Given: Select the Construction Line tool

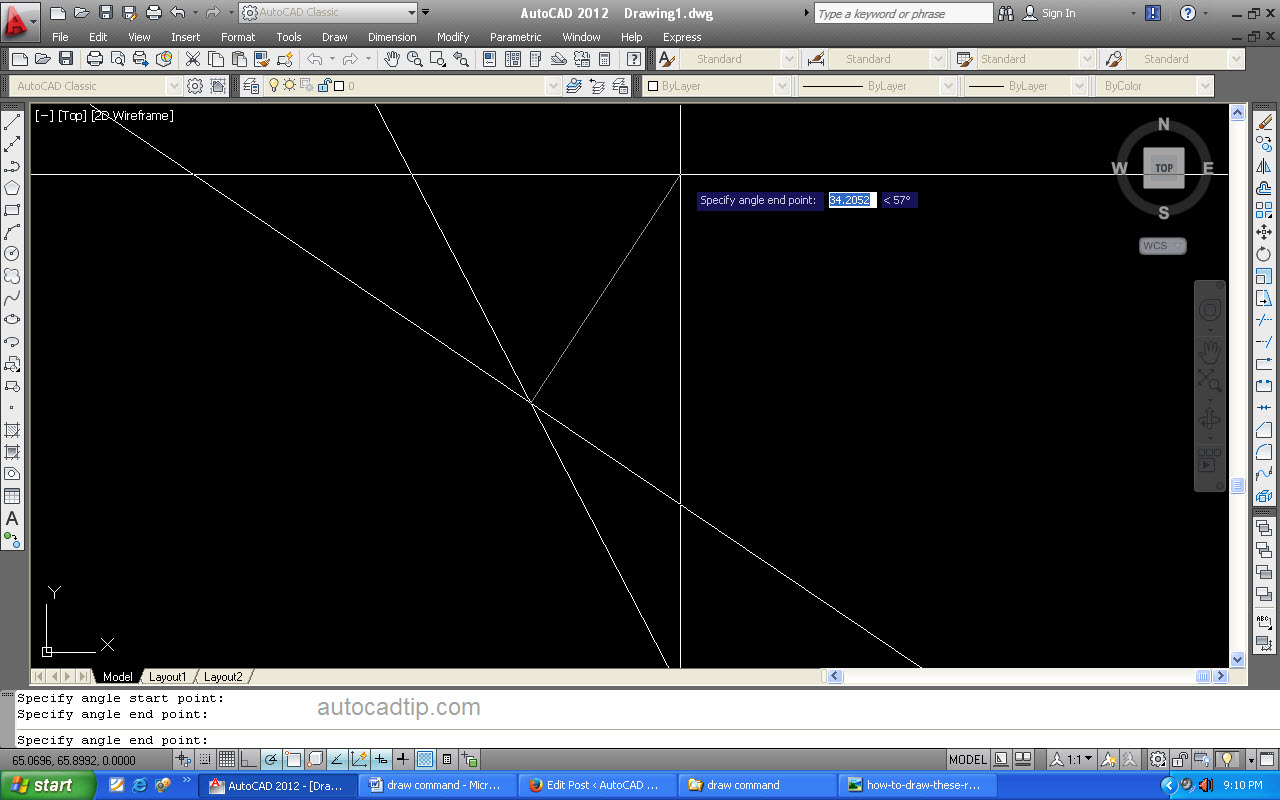Looking at the screenshot, I should (x=12, y=145).
